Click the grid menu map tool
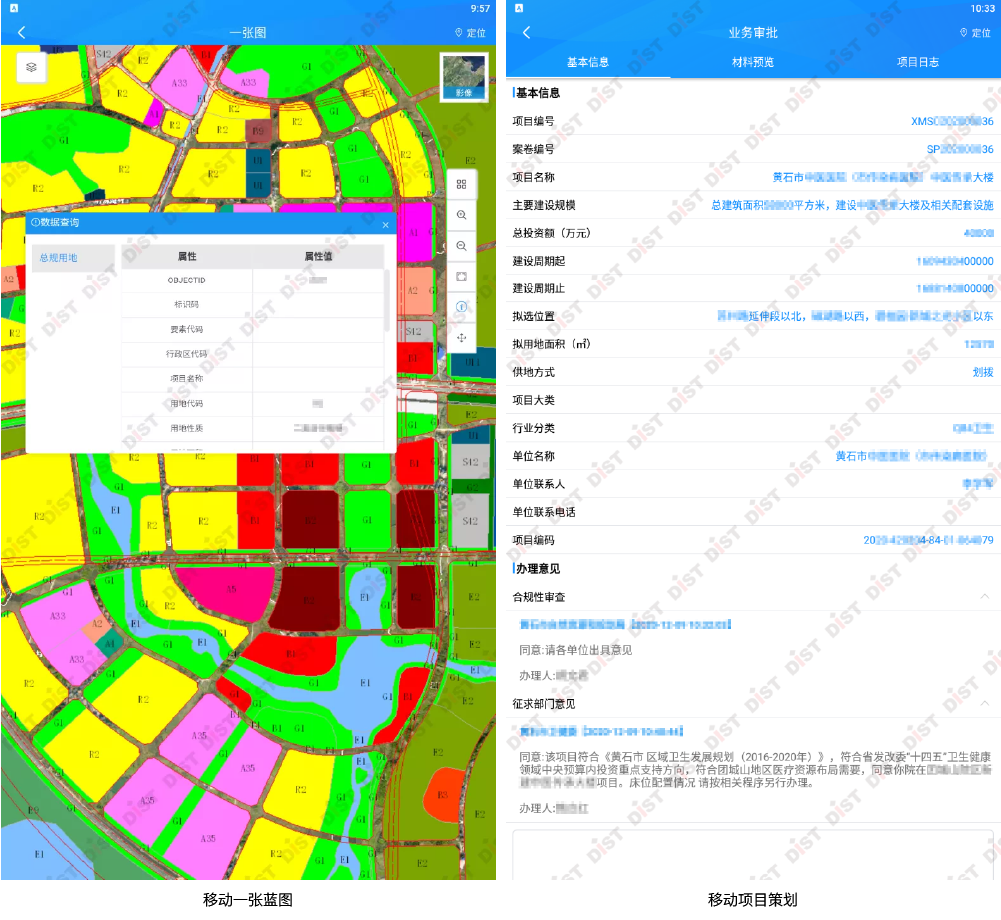 point(461,184)
